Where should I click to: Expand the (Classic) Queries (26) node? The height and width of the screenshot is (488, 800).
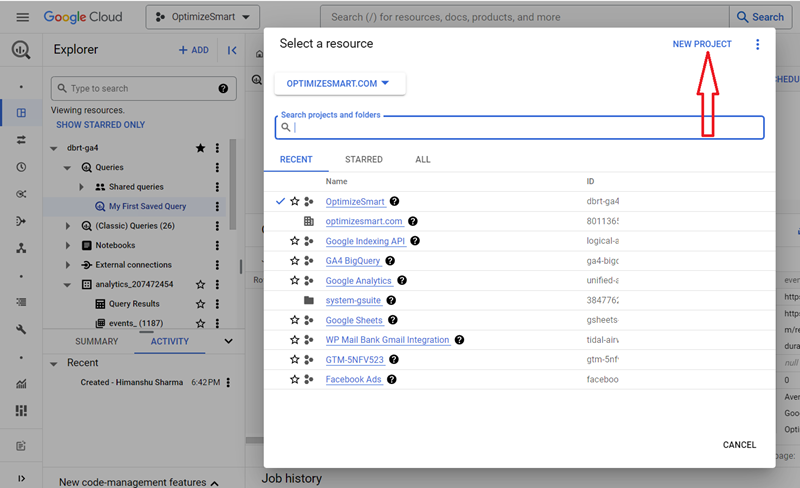click(67, 226)
